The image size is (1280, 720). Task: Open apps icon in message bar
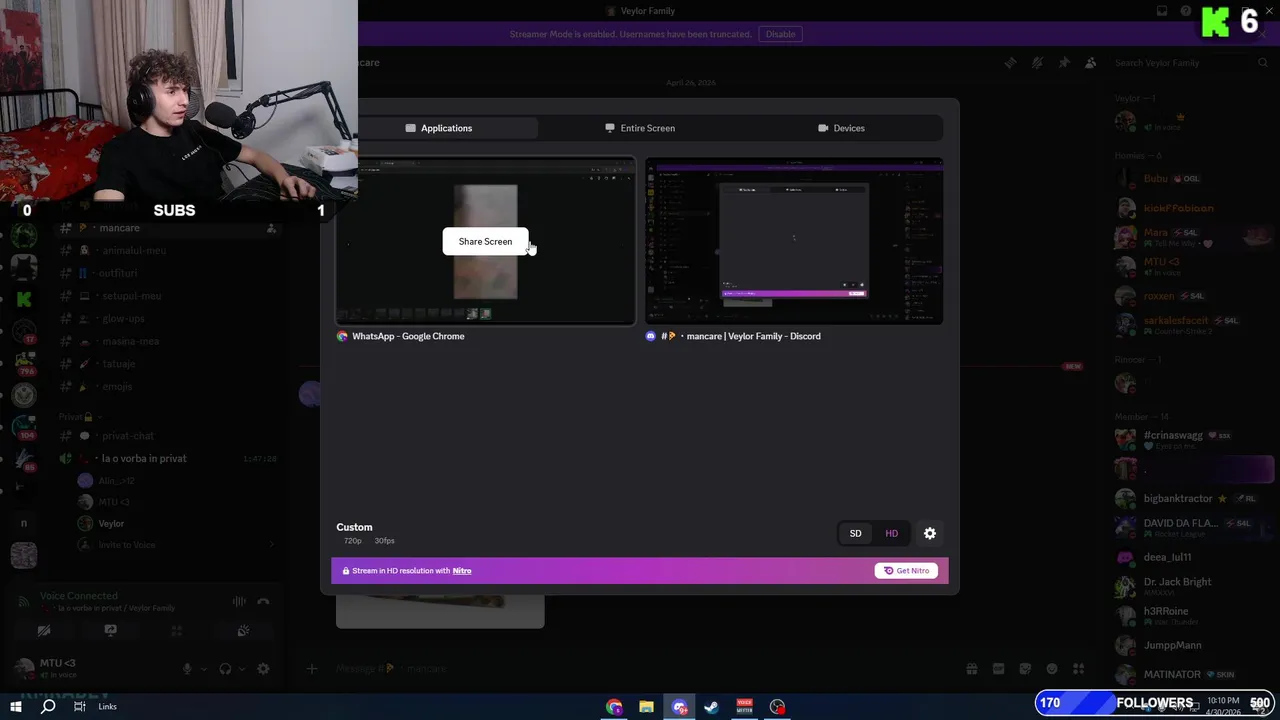click(x=1078, y=668)
